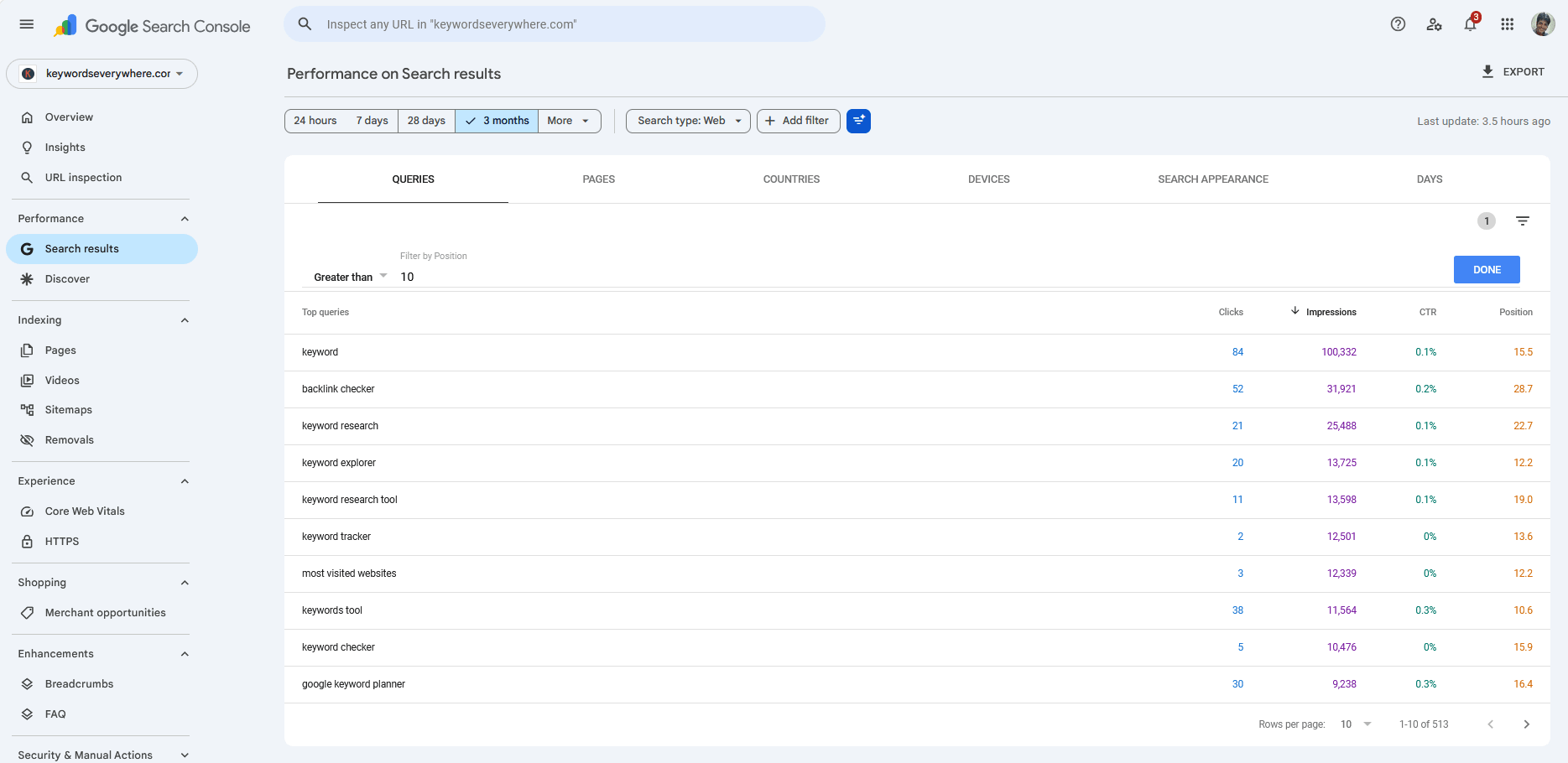Click the blue AI filter icon button

tap(858, 121)
